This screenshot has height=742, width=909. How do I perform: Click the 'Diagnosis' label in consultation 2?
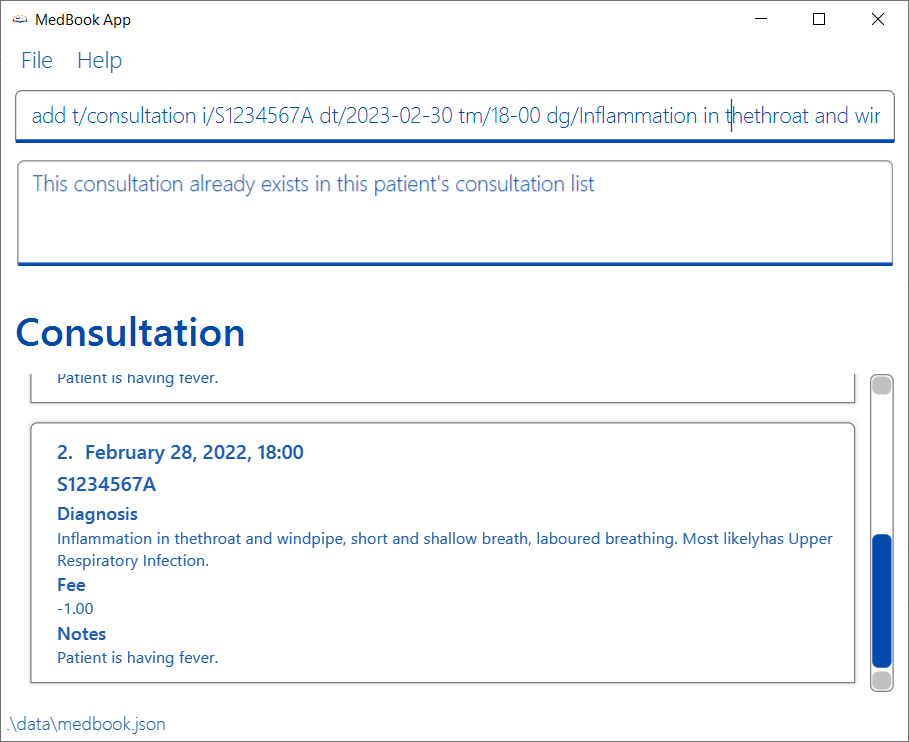click(x=97, y=514)
